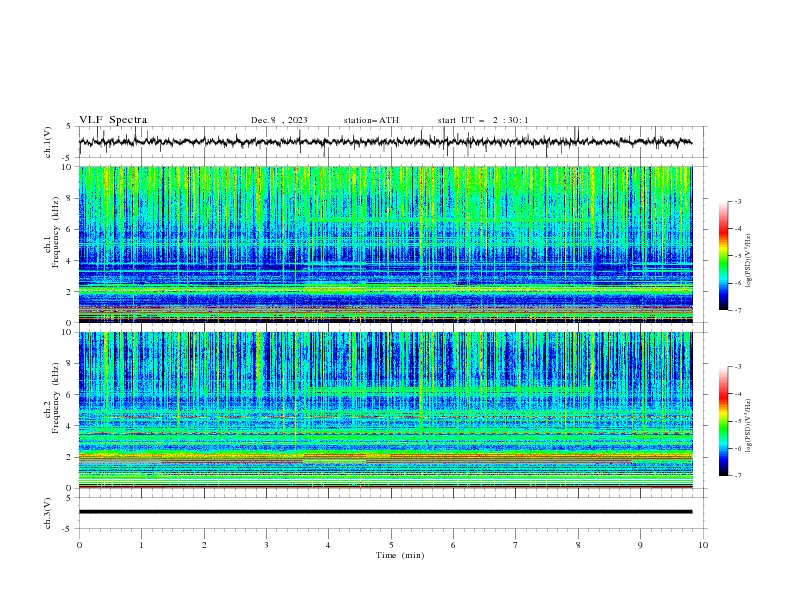
Task: Click time axis tick label '3'
Action: [266, 545]
